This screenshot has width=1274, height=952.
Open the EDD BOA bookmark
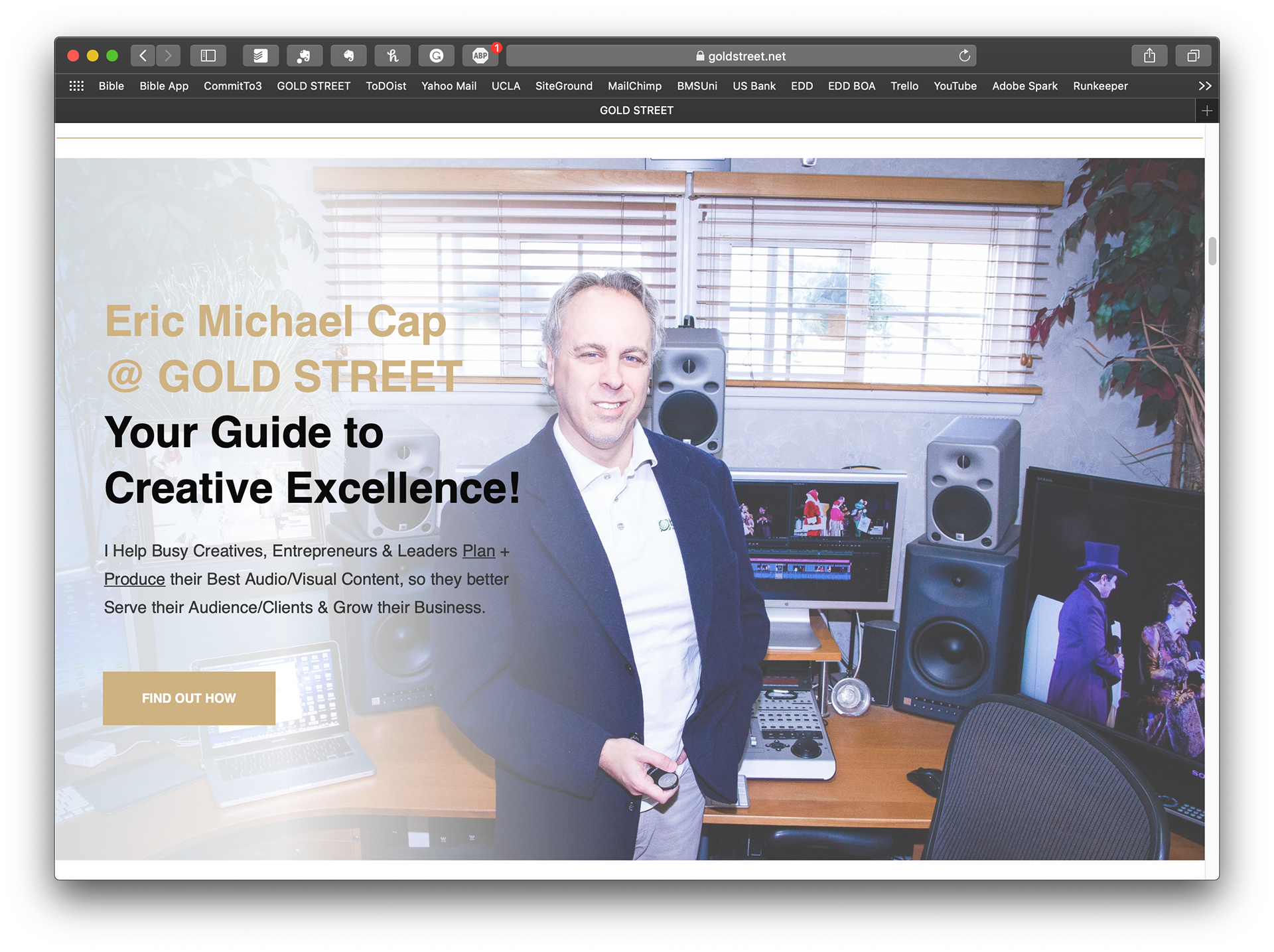852,86
